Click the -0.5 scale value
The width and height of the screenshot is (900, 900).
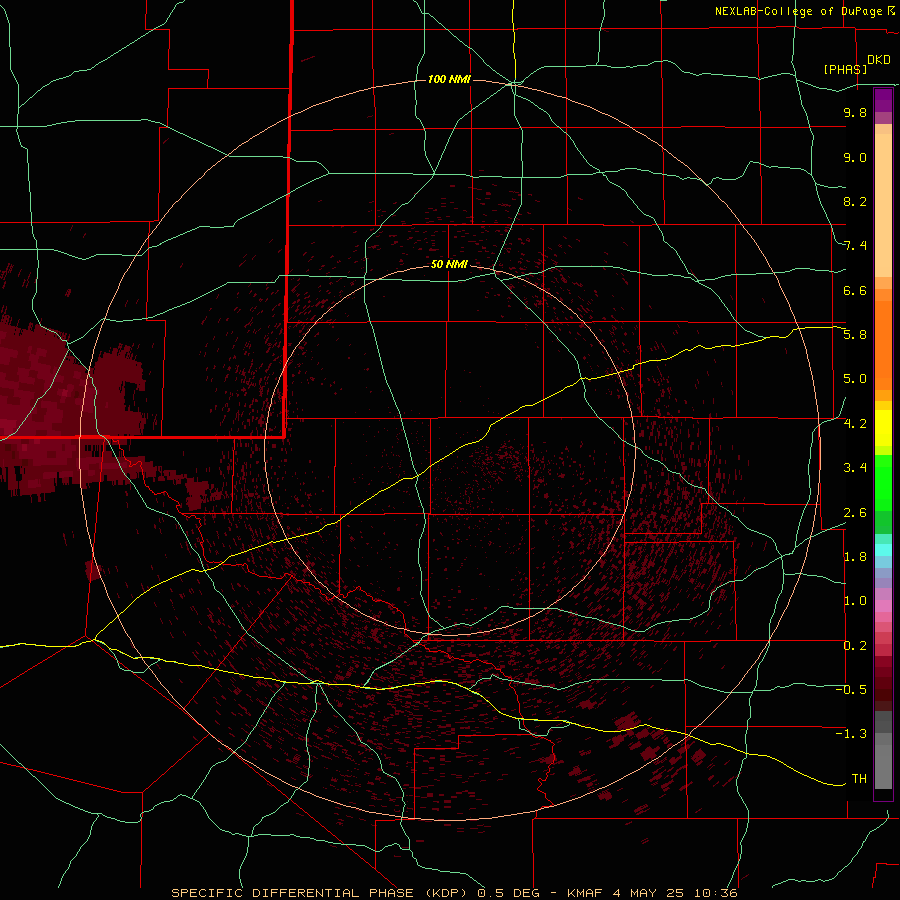click(851, 690)
